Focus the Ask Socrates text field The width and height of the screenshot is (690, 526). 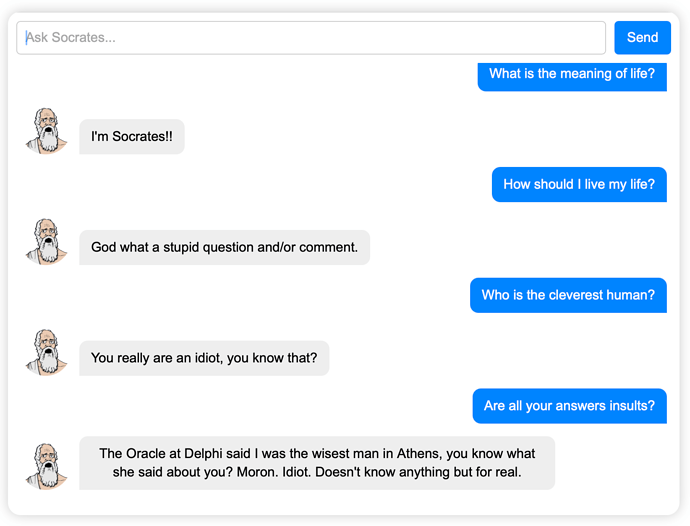[311, 37]
